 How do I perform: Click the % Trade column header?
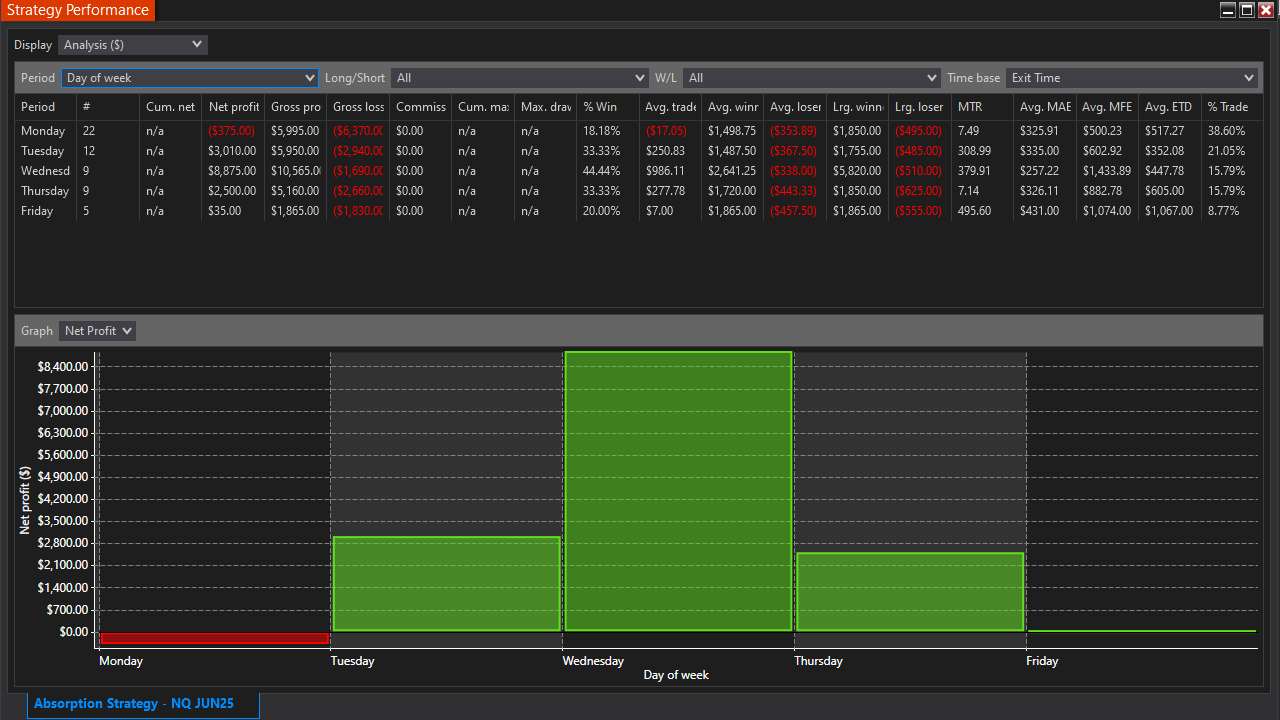(x=1232, y=107)
